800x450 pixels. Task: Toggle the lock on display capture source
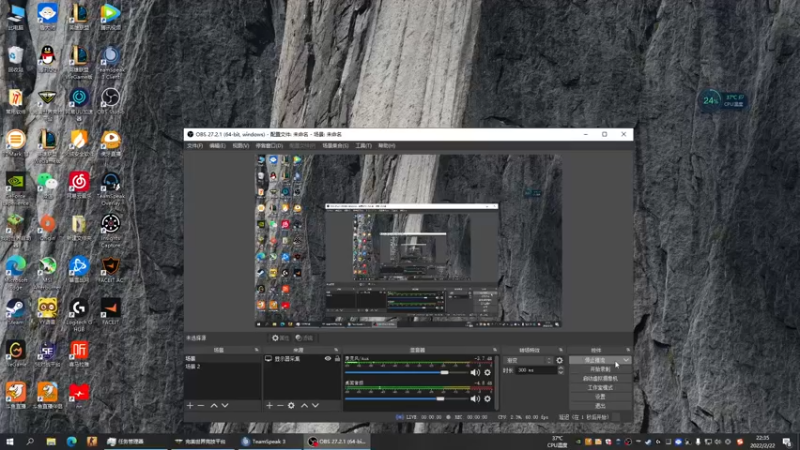pos(336,358)
